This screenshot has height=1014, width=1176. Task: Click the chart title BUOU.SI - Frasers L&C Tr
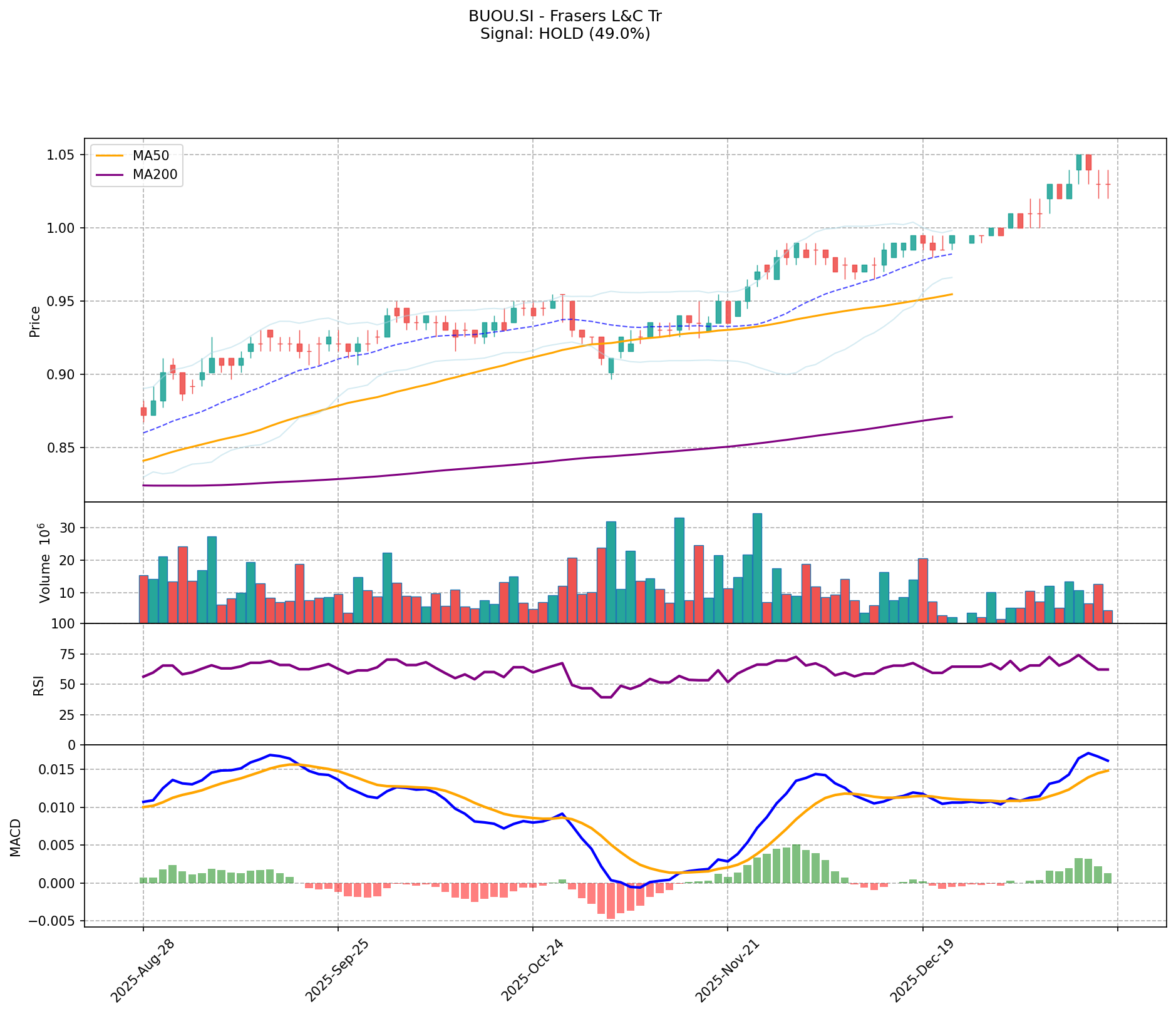(565, 16)
